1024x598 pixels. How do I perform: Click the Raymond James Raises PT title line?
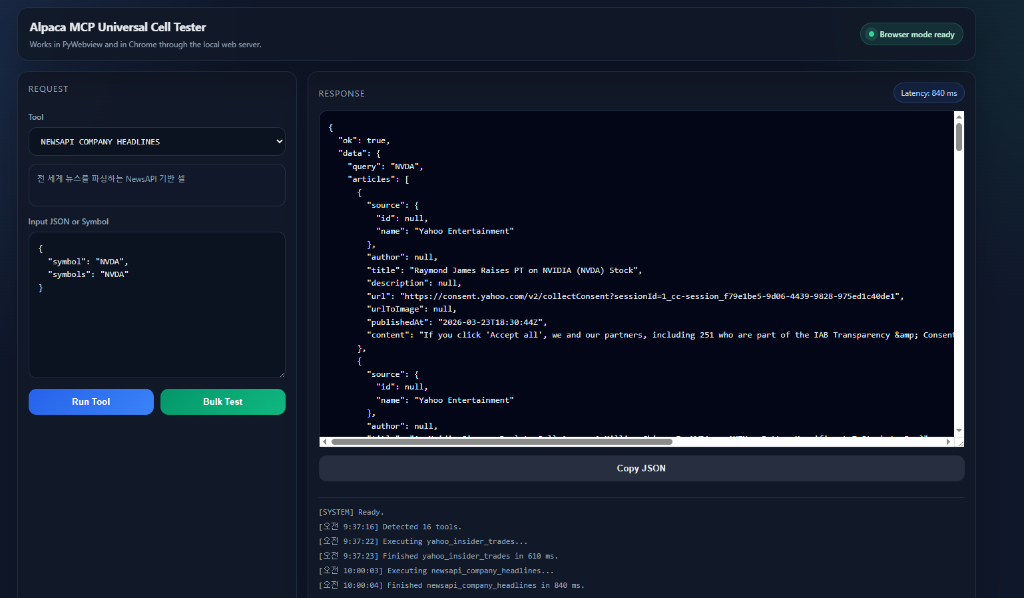tap(504, 270)
